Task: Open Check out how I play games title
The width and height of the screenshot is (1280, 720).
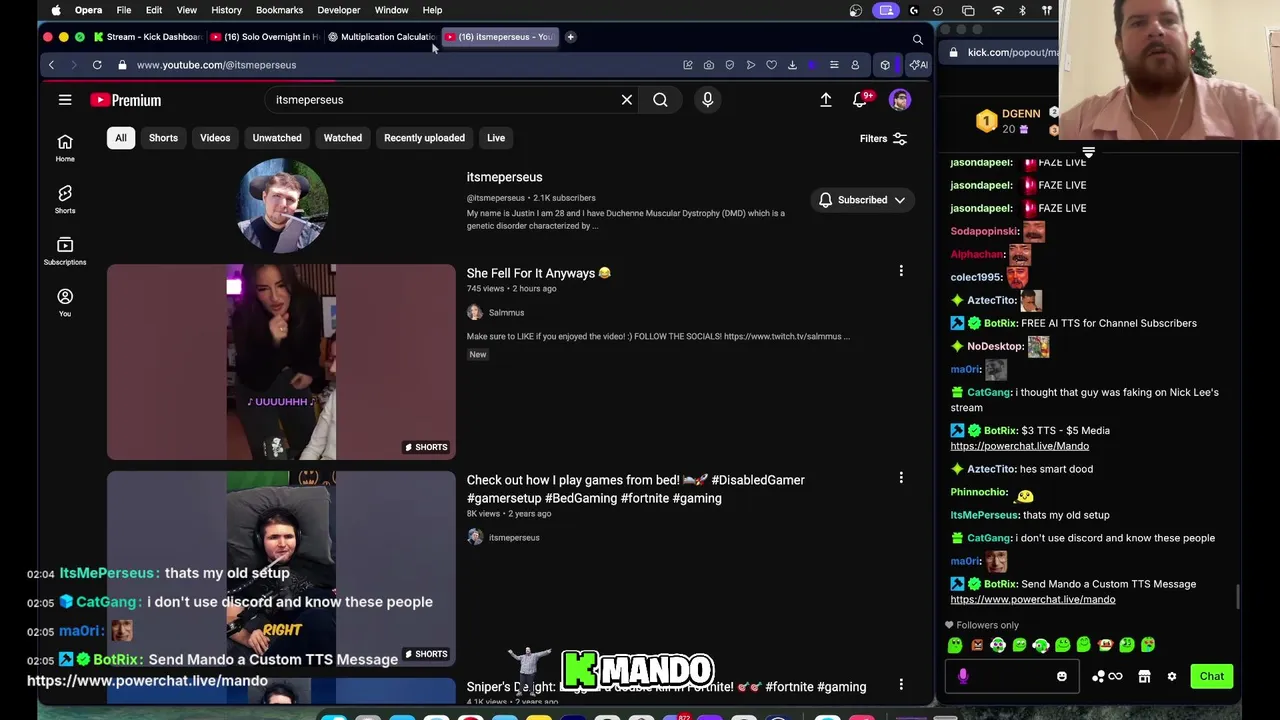Action: [x=635, y=489]
